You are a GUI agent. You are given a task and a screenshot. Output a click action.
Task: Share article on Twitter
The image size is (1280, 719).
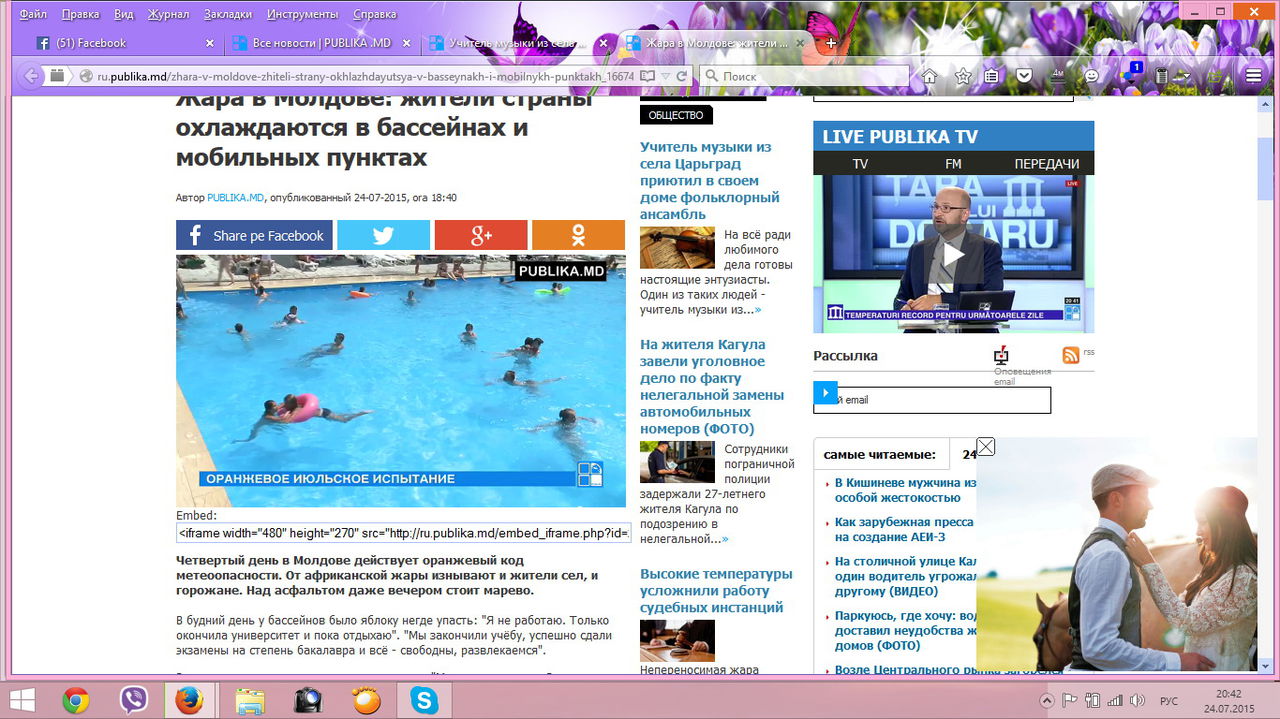click(x=383, y=235)
